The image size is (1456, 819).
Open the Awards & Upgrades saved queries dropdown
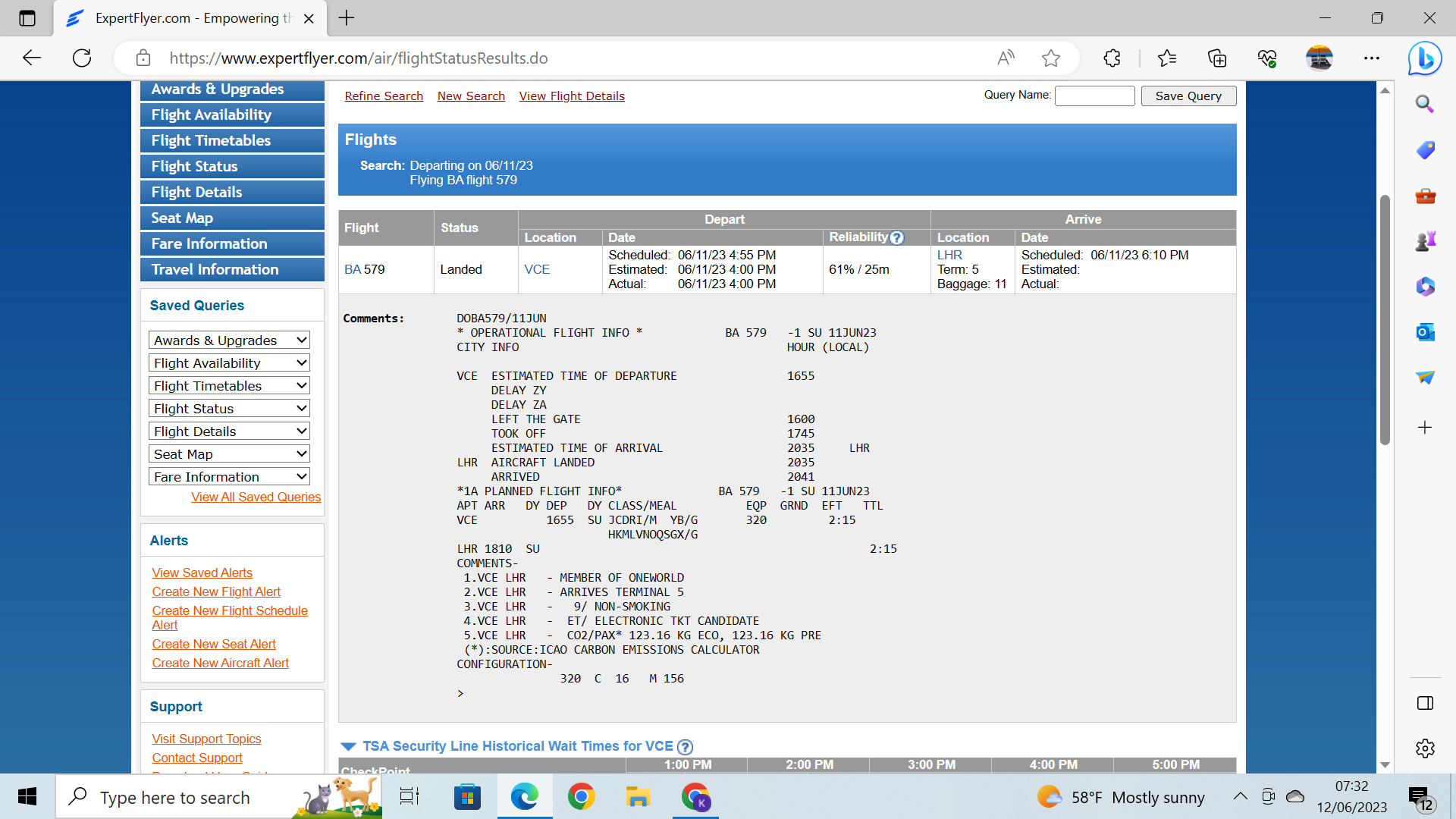(x=229, y=340)
